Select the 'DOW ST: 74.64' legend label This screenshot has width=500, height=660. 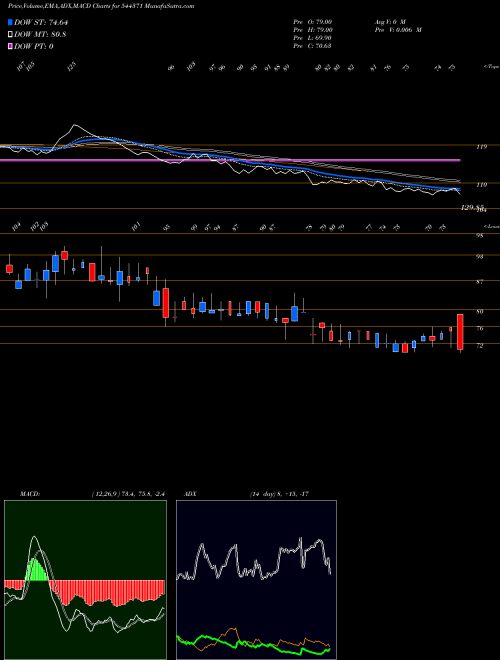(41, 22)
